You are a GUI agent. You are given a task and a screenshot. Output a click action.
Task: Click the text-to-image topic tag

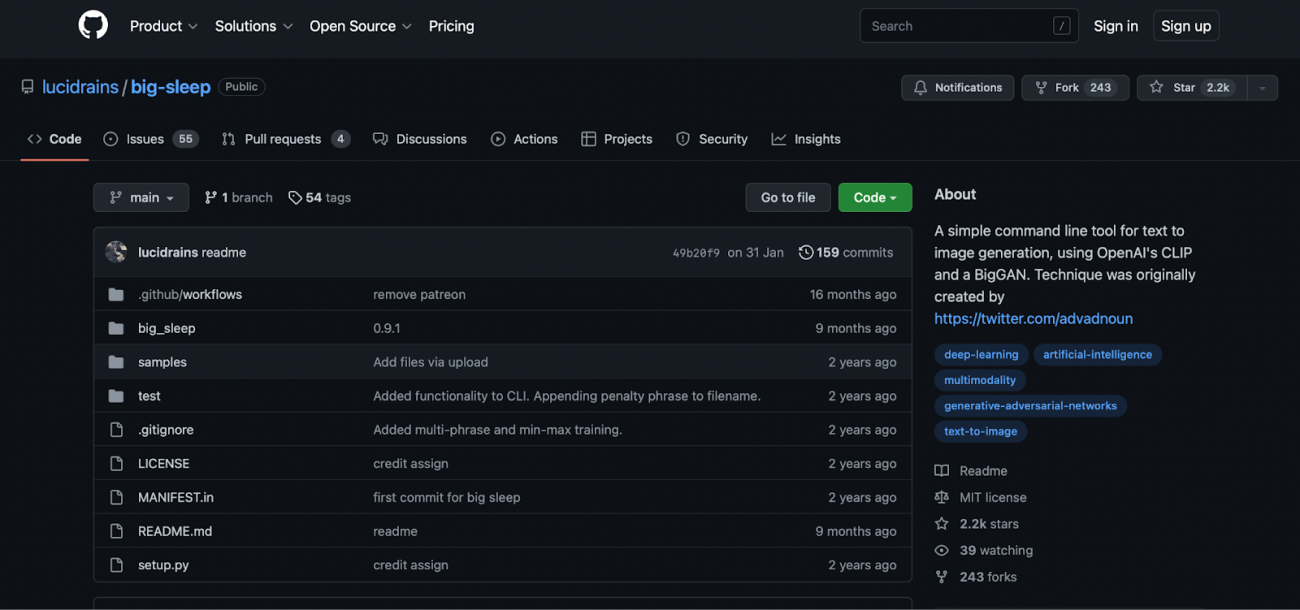pos(980,432)
